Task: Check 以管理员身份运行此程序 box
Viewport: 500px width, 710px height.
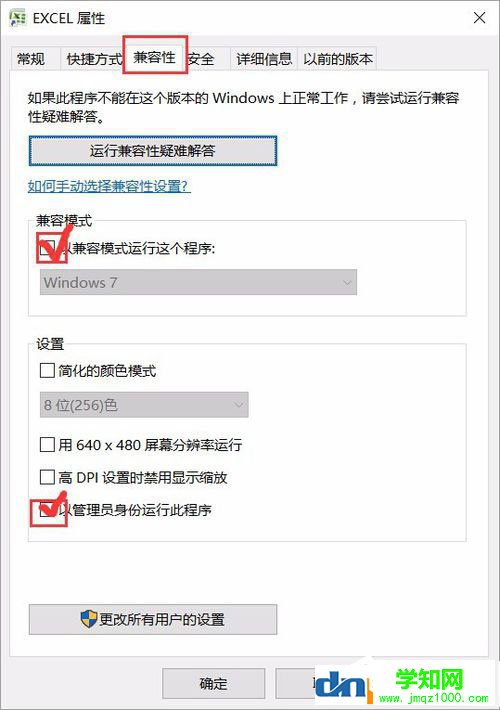Action: point(47,510)
